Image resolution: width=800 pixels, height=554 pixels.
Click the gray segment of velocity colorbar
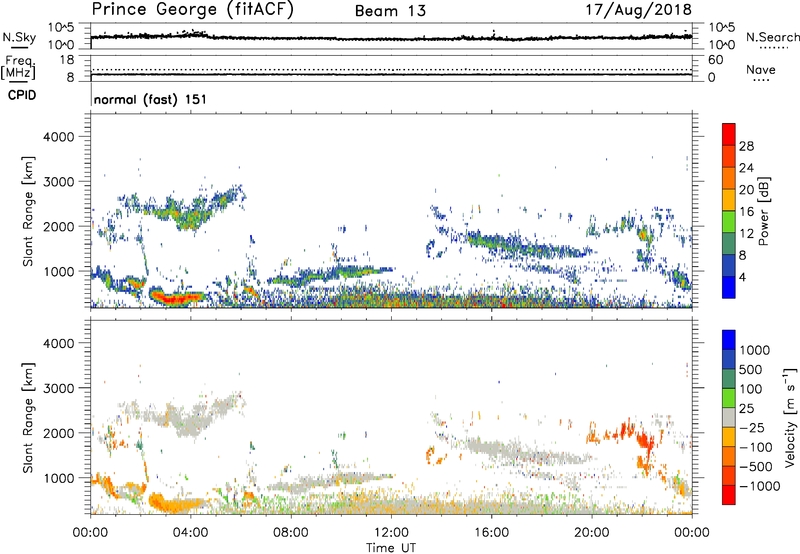click(x=729, y=418)
